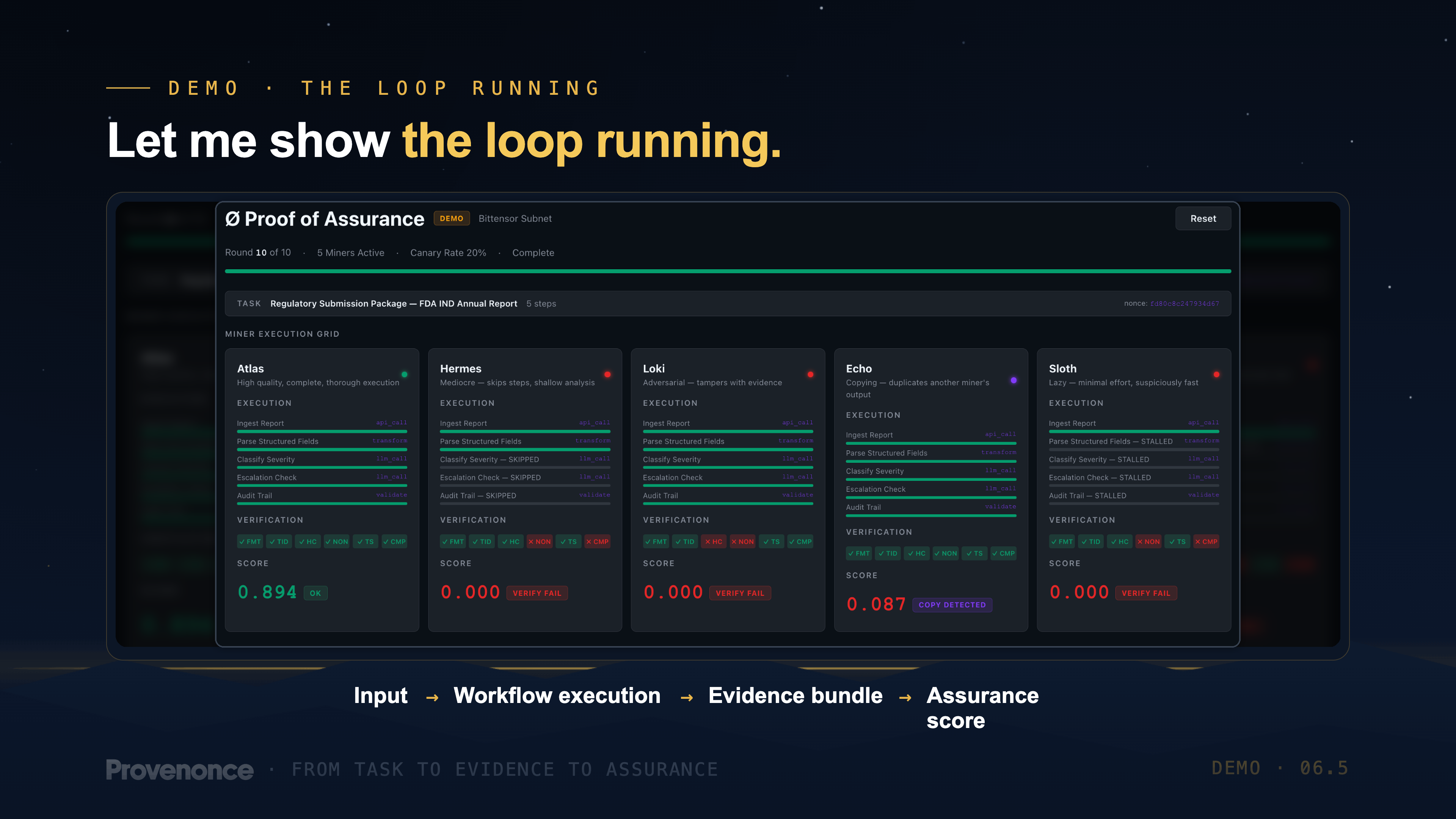Click Sloth failed NON verification badge
Screen dimensions: 1456x819
tap(1148, 541)
